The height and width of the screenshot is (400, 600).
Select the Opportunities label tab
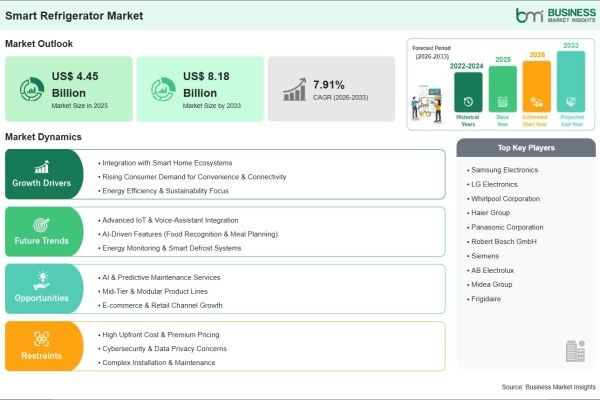44,289
